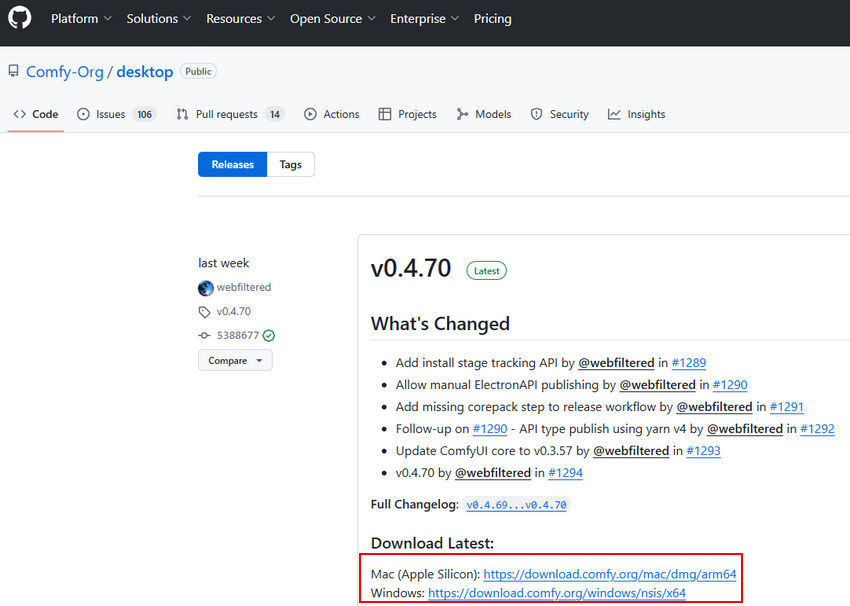Click the "last week" release date text
850x606 pixels.
click(x=223, y=263)
